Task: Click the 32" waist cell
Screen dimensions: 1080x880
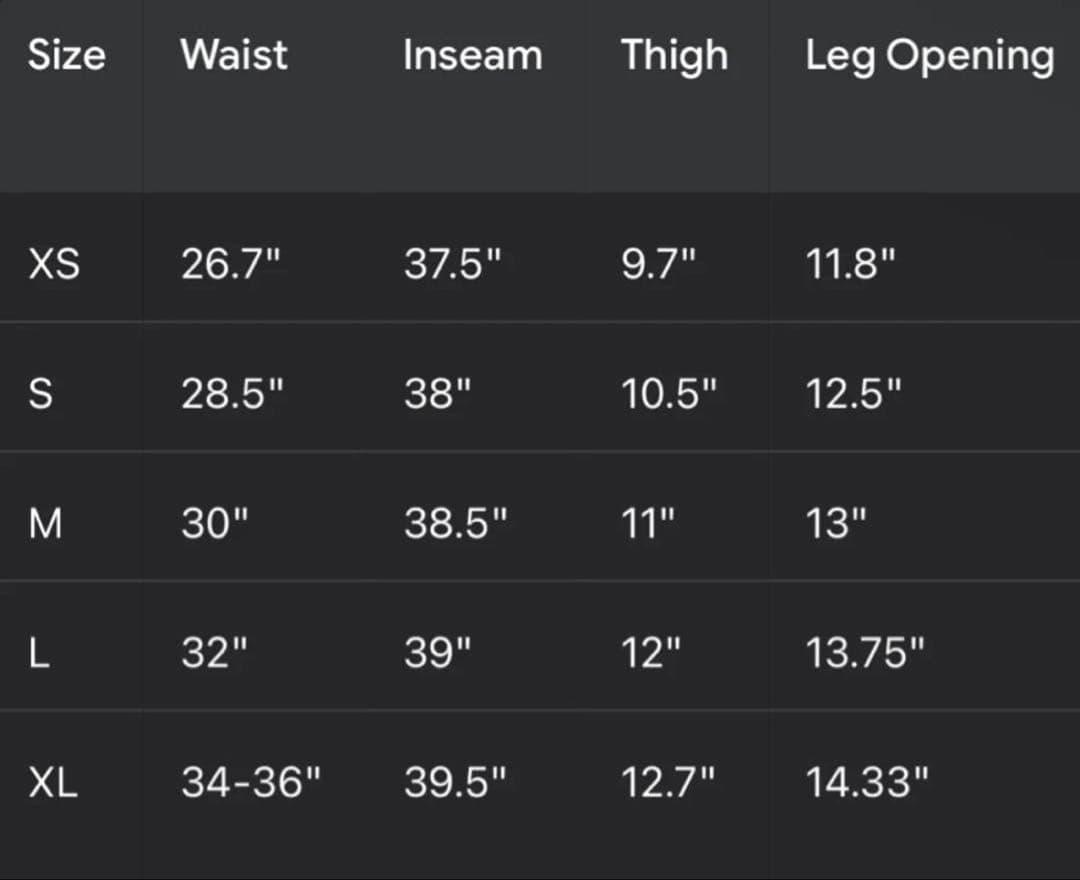Action: (214, 653)
